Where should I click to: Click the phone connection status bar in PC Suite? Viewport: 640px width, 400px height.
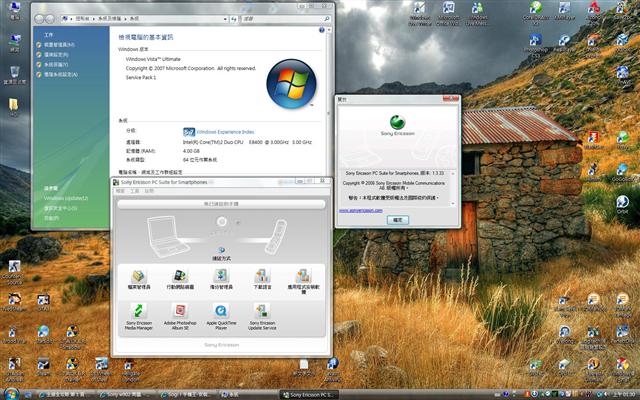click(221, 204)
